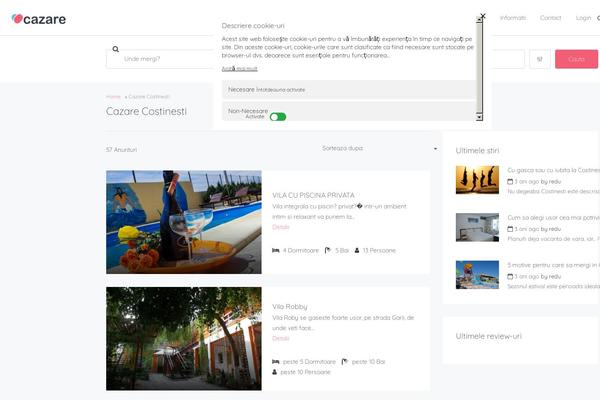Image resolution: width=600 pixels, height=400 pixels.
Task: Click bath icon next to '5 Bai'
Action: pyautogui.click(x=328, y=250)
